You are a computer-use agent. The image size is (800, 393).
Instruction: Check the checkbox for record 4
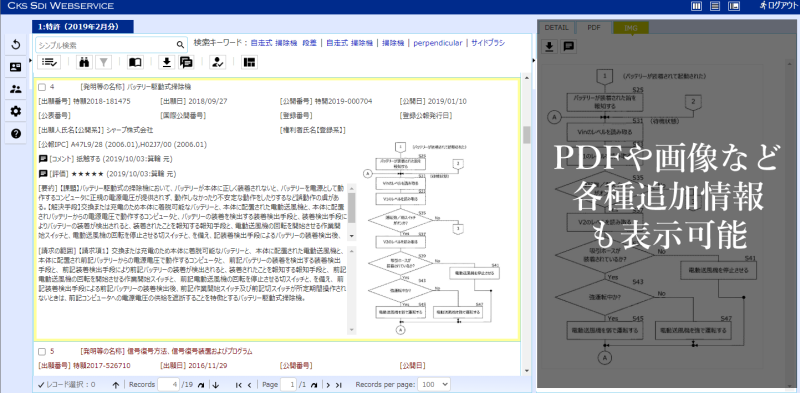click(x=42, y=87)
